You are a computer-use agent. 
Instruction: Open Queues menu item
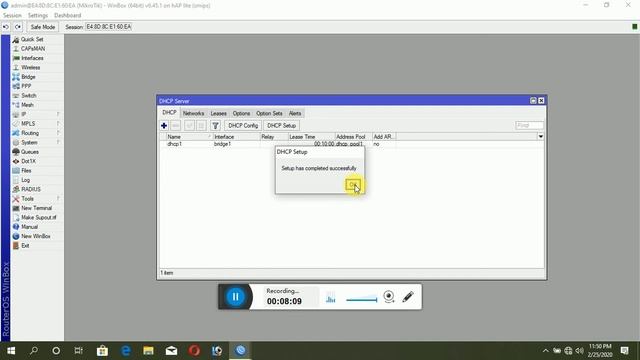click(x=30, y=152)
